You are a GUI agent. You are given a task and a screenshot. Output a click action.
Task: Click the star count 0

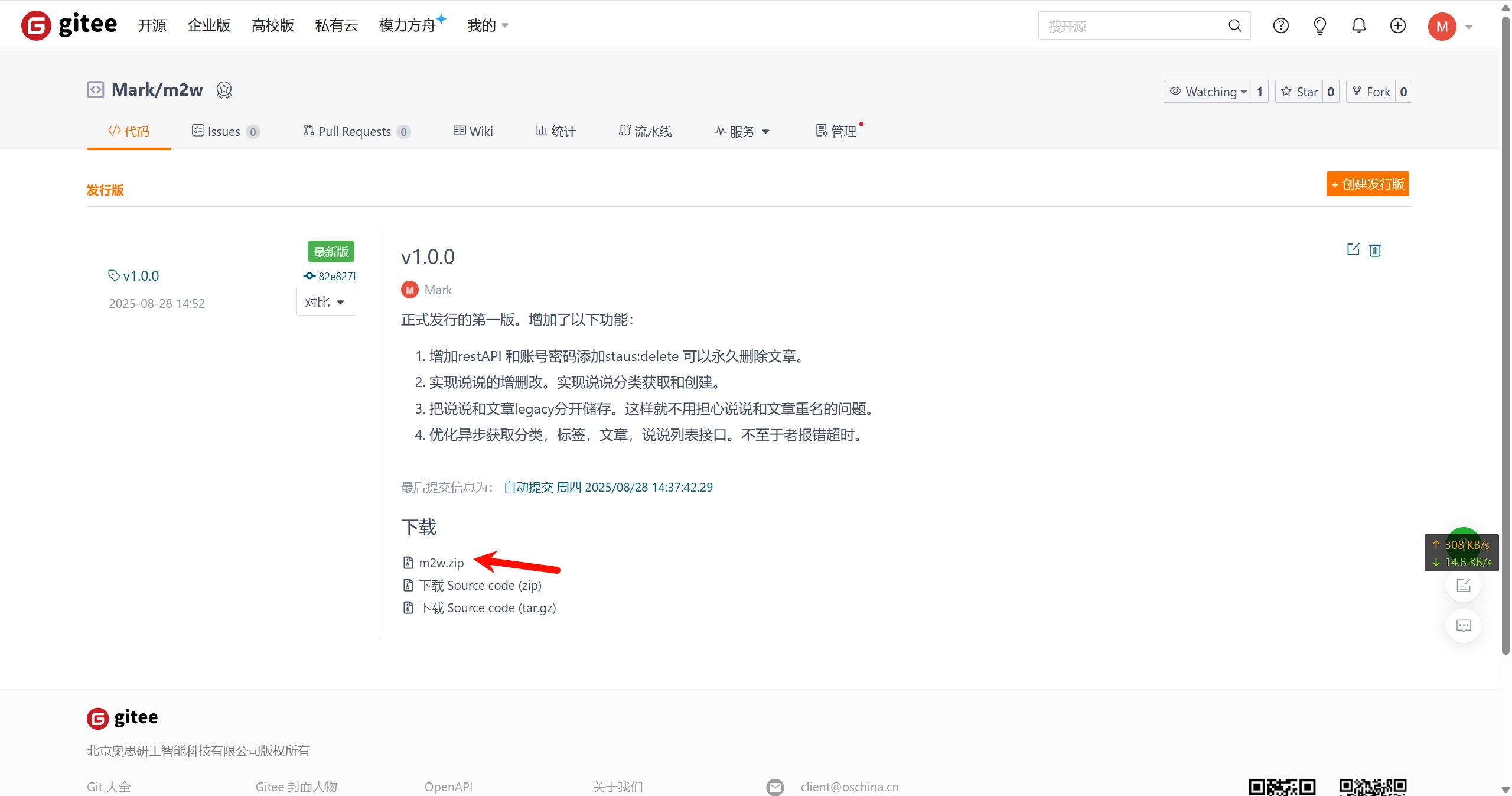(x=1331, y=92)
